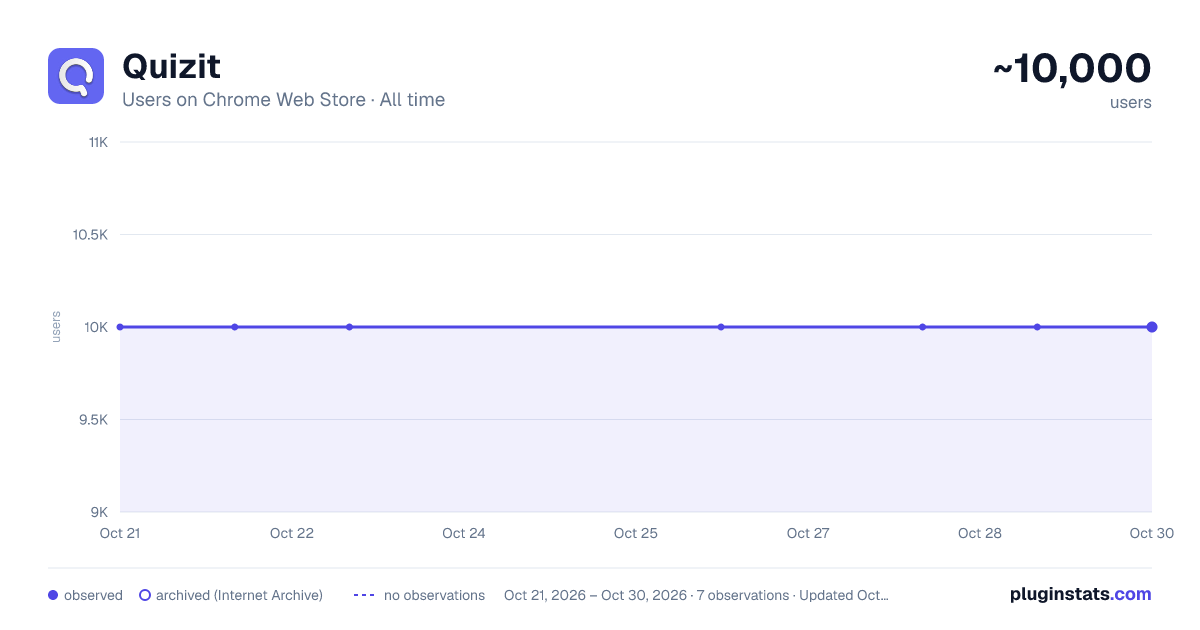
Task: Click the '7 observations' date range footer text
Action: coord(696,595)
